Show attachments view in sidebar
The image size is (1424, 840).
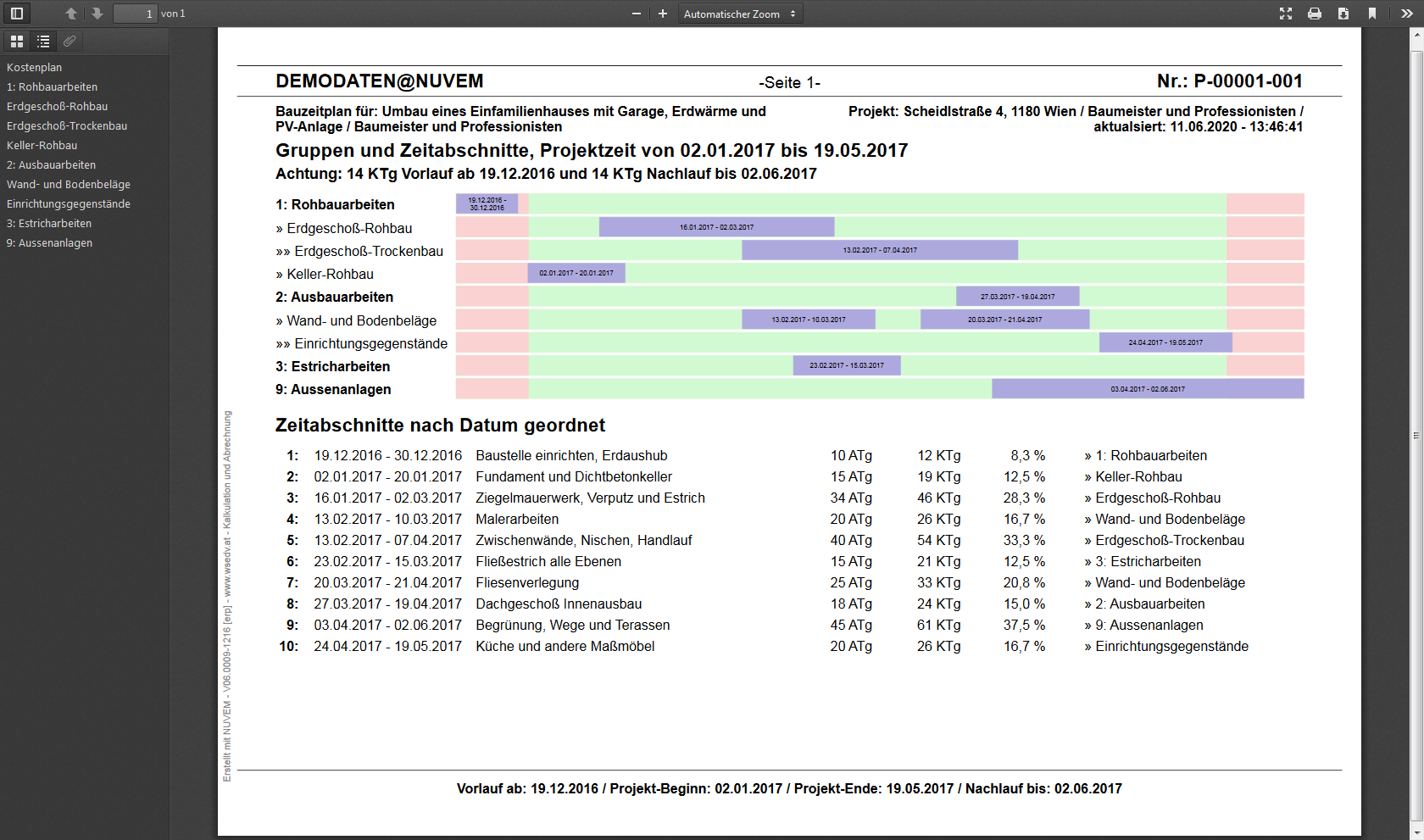click(x=70, y=41)
